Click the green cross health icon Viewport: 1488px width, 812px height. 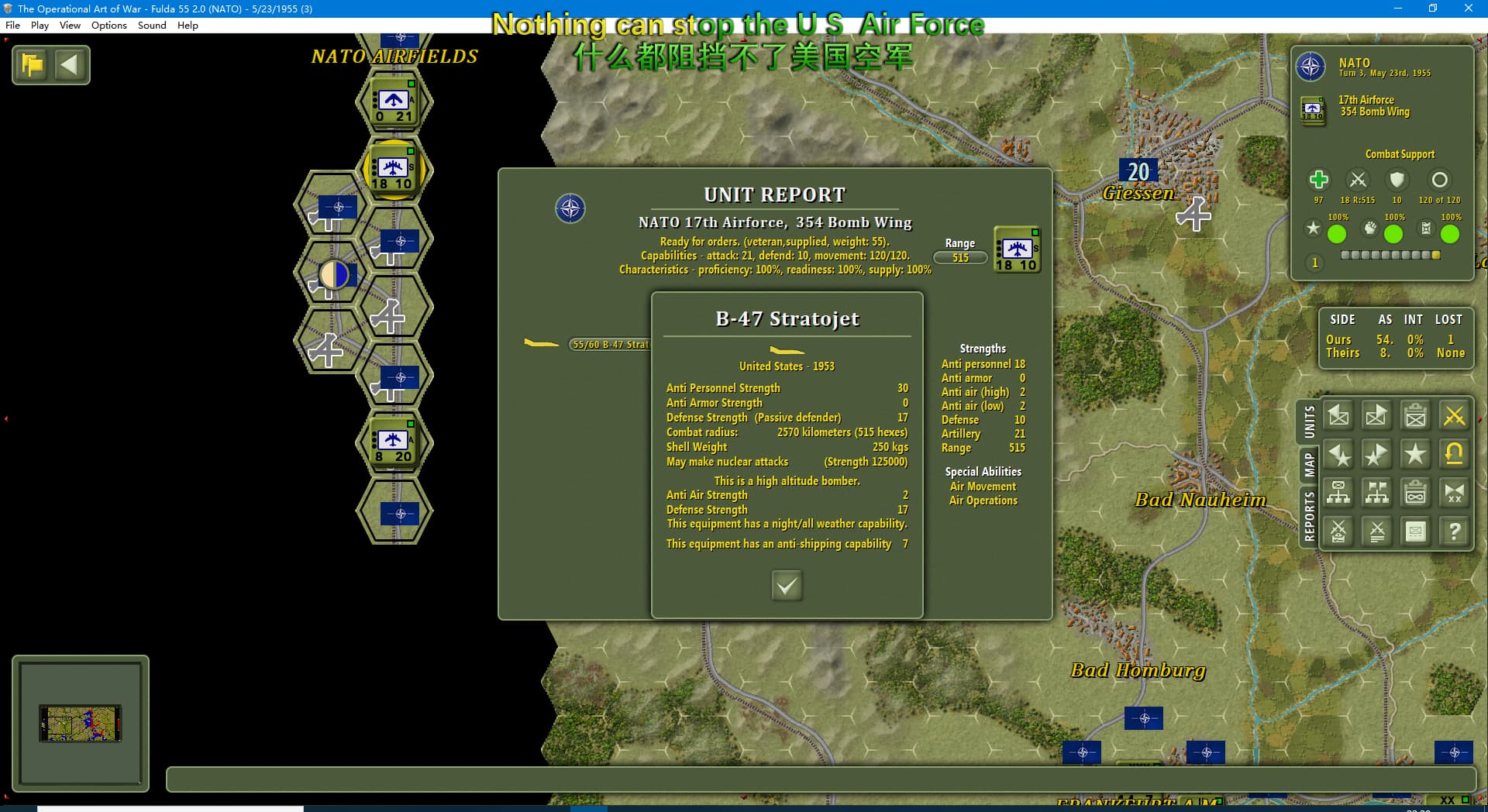tap(1318, 180)
